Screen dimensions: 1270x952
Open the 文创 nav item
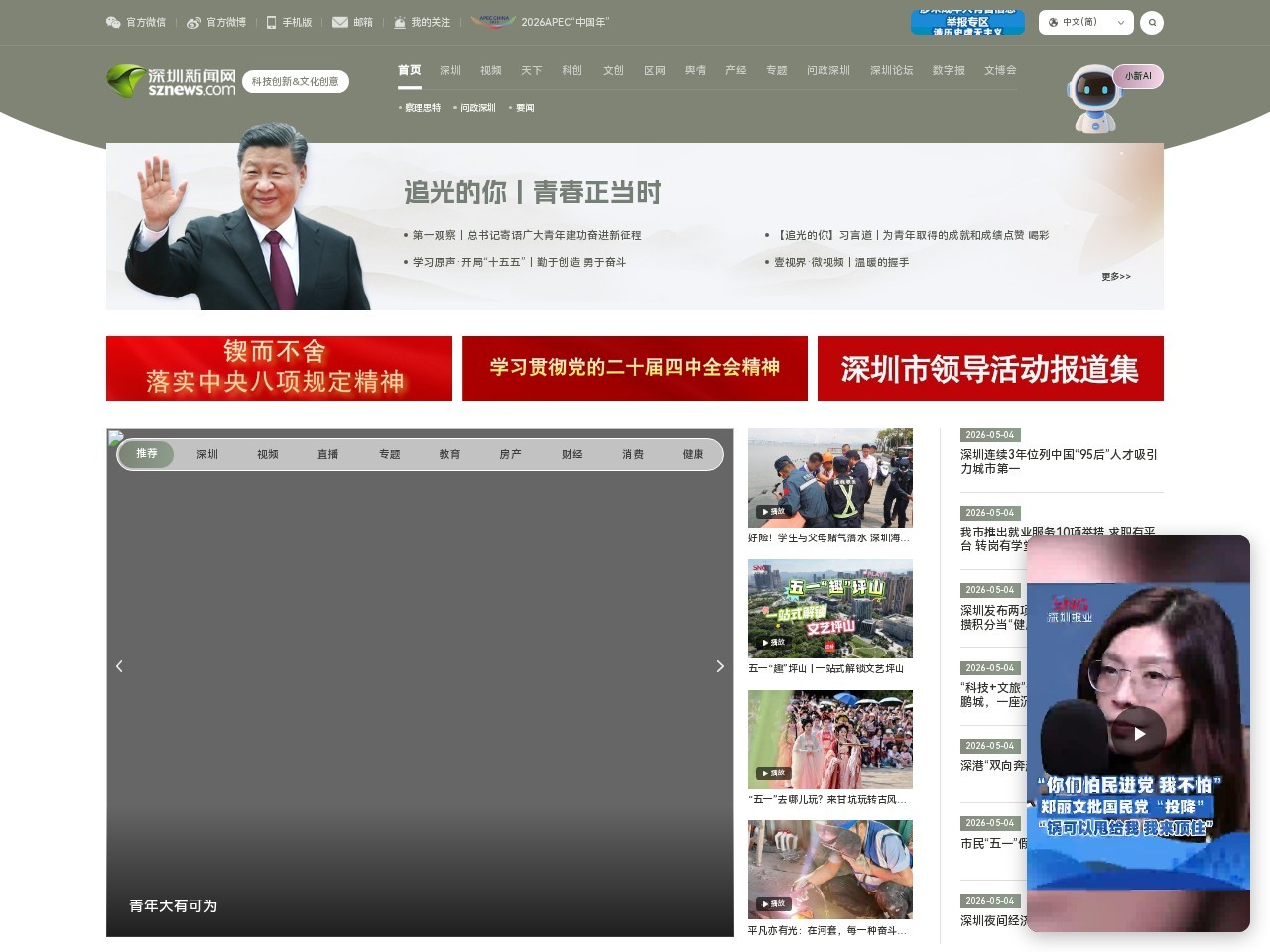point(614,70)
